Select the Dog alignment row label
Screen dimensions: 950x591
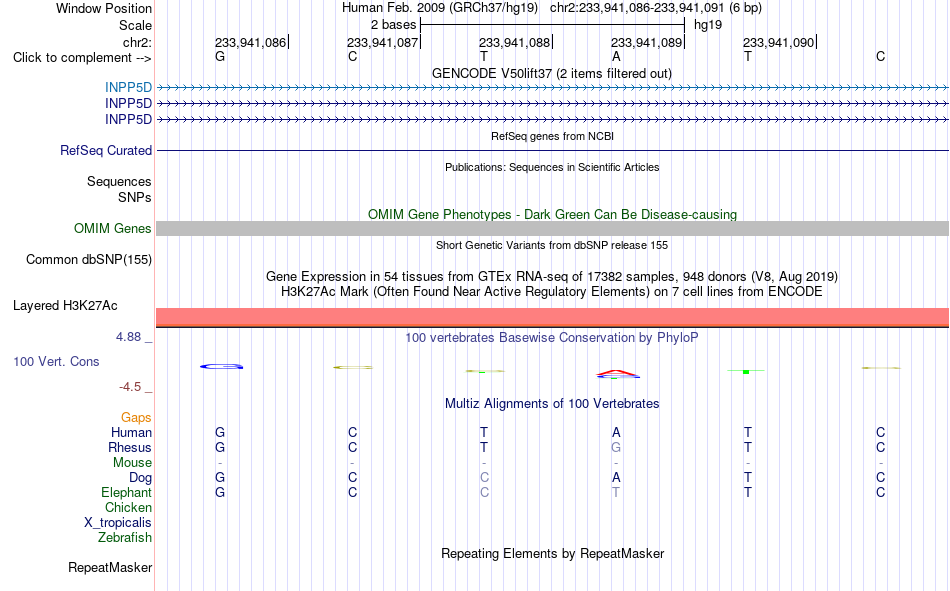click(140, 478)
